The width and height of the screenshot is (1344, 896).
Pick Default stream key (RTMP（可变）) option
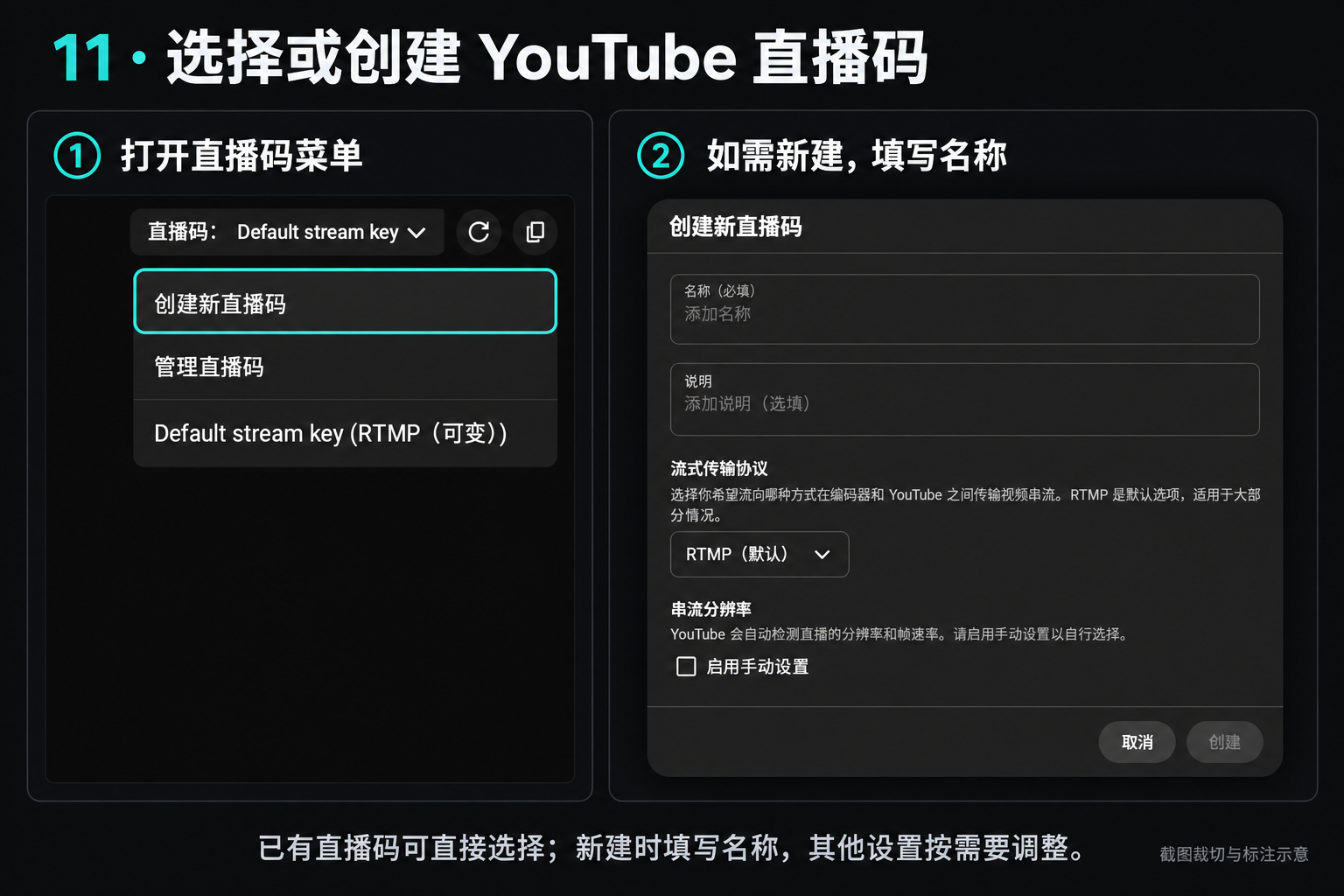click(x=345, y=433)
